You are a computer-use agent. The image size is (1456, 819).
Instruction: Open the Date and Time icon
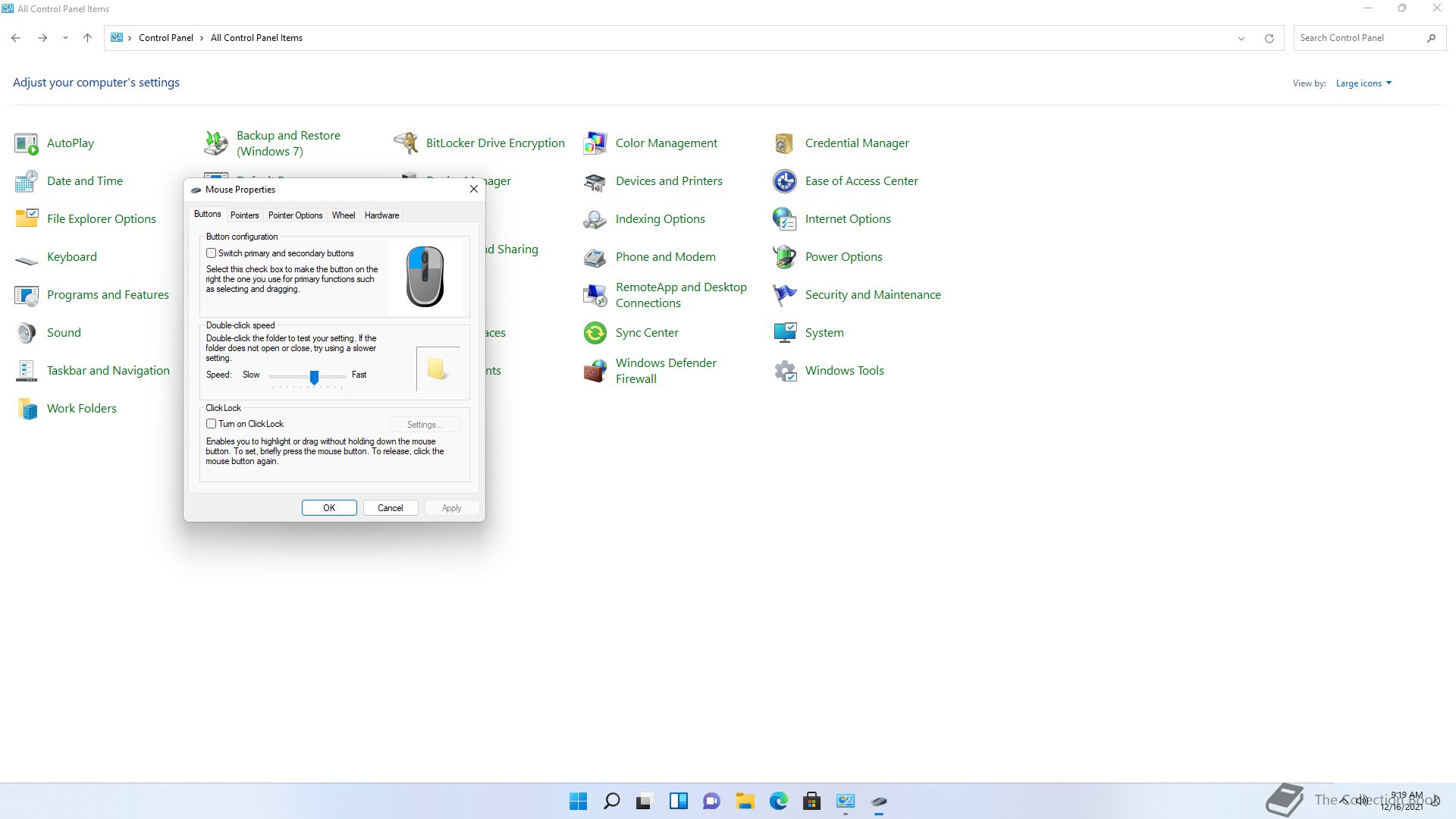27,181
